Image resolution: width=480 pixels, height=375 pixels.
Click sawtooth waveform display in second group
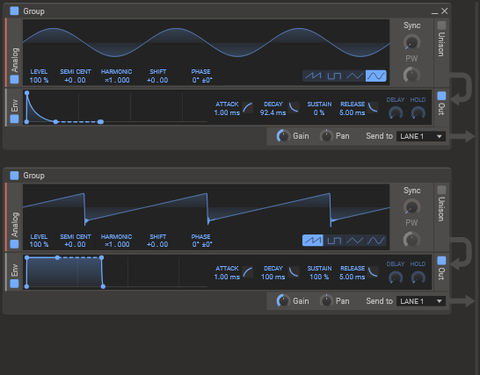tap(206, 208)
